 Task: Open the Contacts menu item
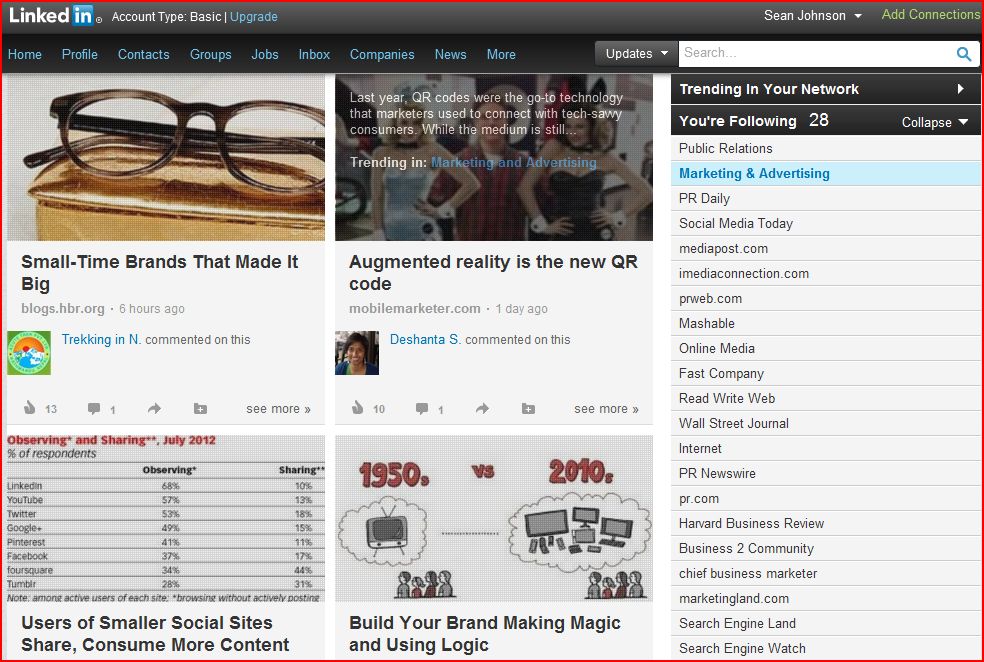[x=144, y=55]
